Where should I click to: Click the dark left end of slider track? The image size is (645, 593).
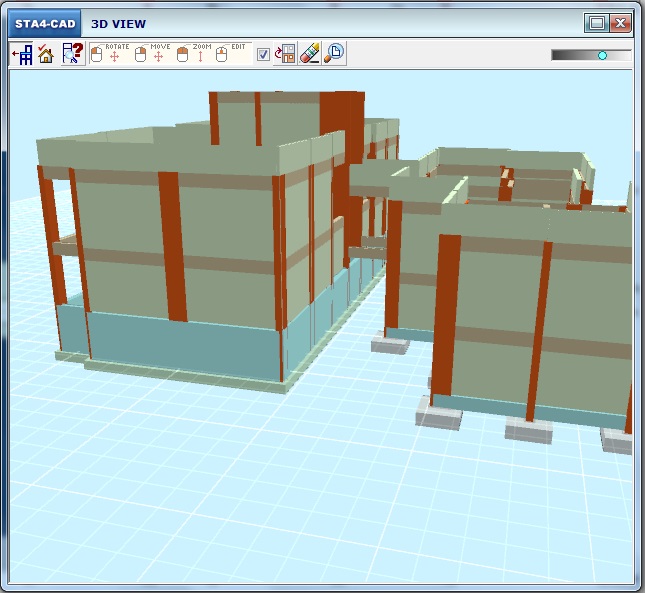pyautogui.click(x=558, y=55)
